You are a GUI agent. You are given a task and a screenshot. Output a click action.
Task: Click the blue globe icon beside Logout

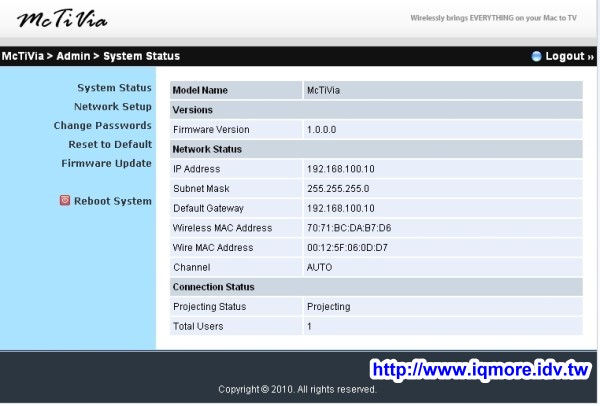[536, 56]
